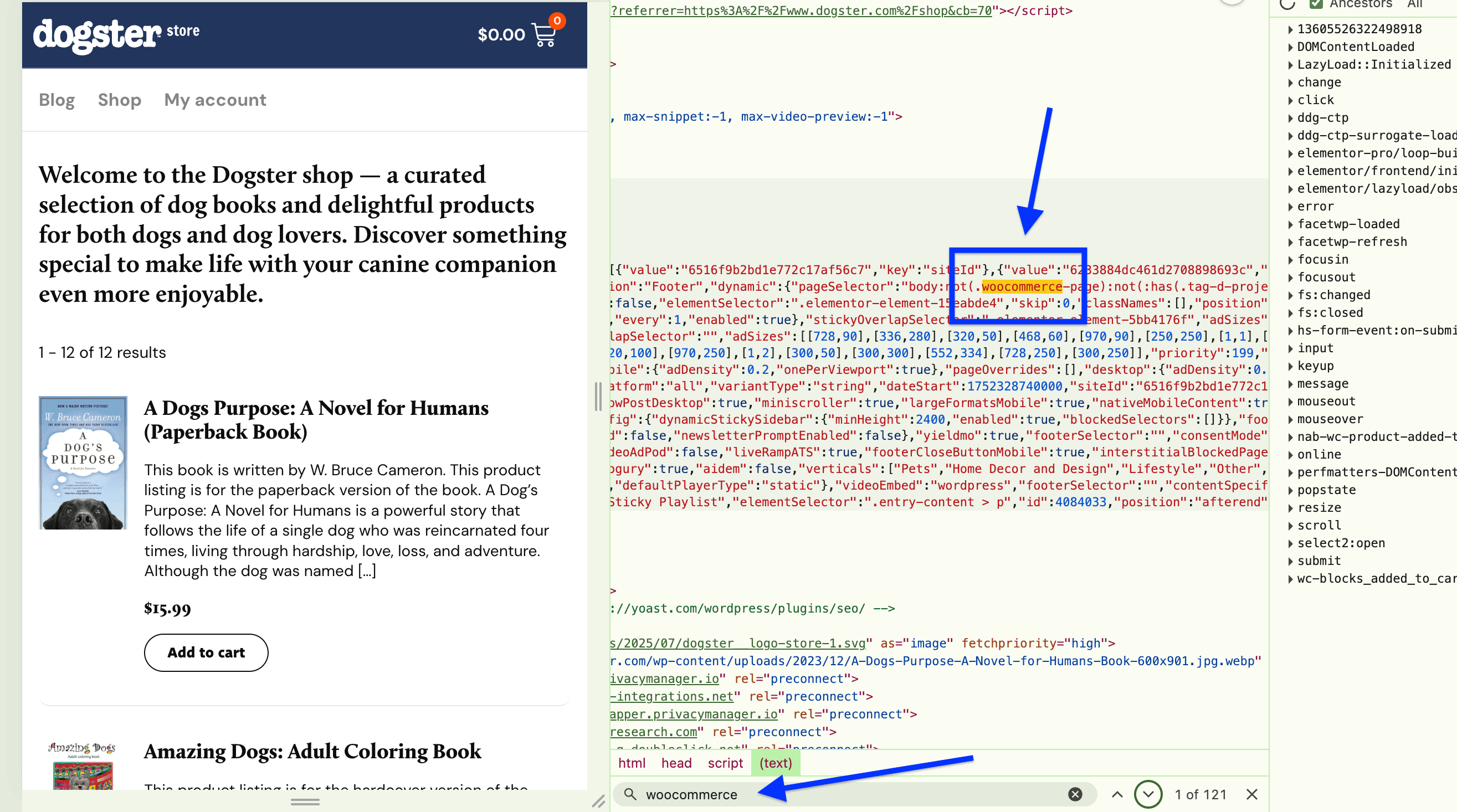Image resolution: width=1457 pixels, height=812 pixels.
Task: Click Add to cart for A Dogs Purpose
Action: point(206,652)
